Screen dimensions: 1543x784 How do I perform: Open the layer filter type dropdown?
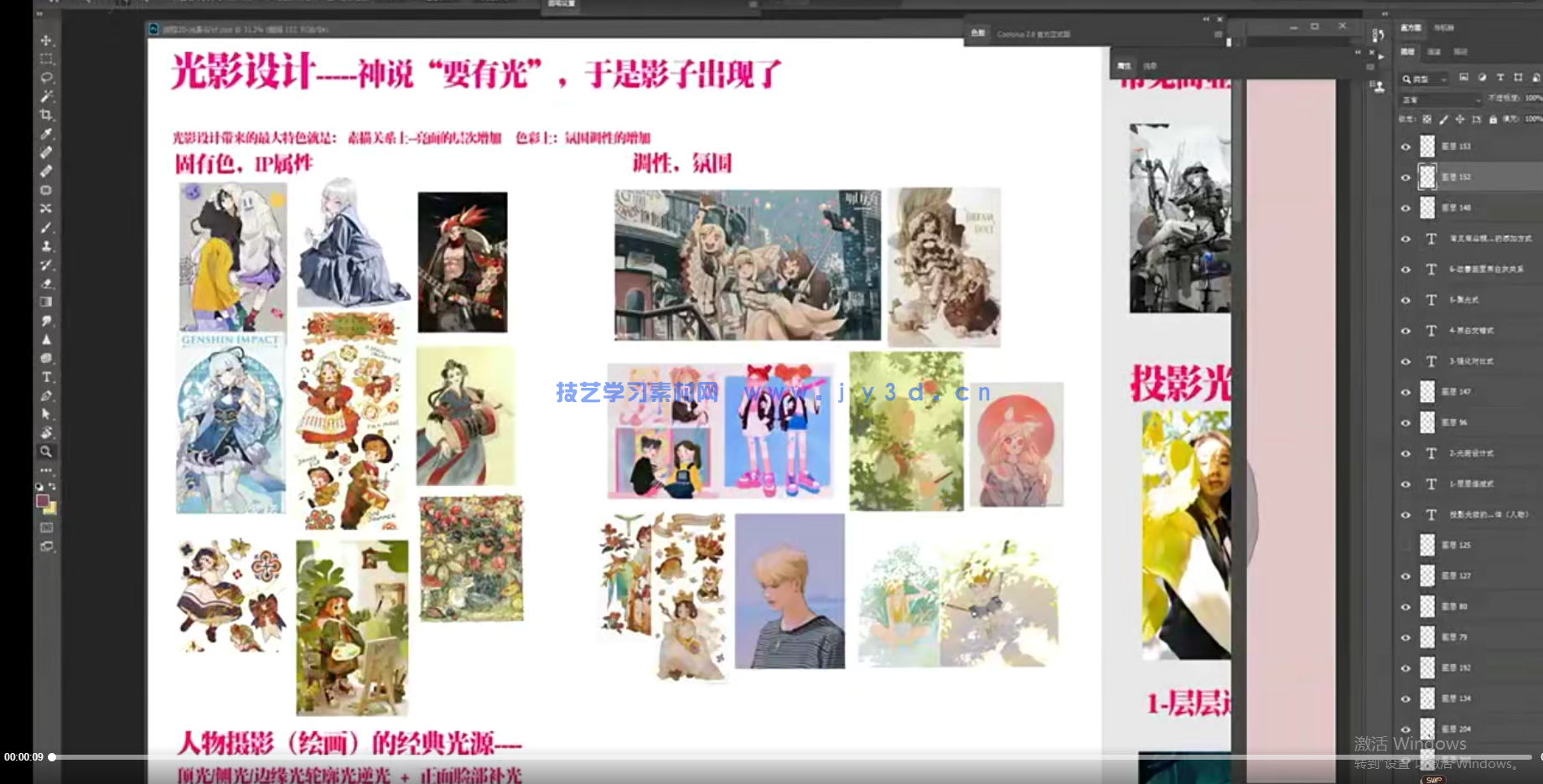1425,79
